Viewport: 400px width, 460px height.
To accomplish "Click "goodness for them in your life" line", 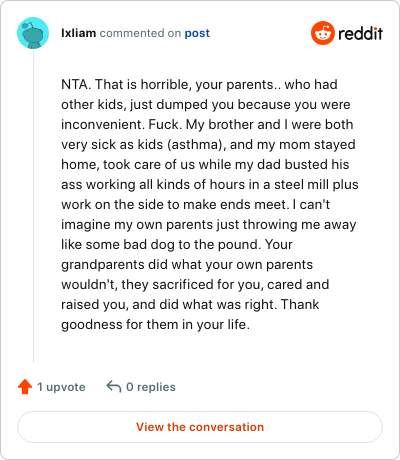I will 155,325.
